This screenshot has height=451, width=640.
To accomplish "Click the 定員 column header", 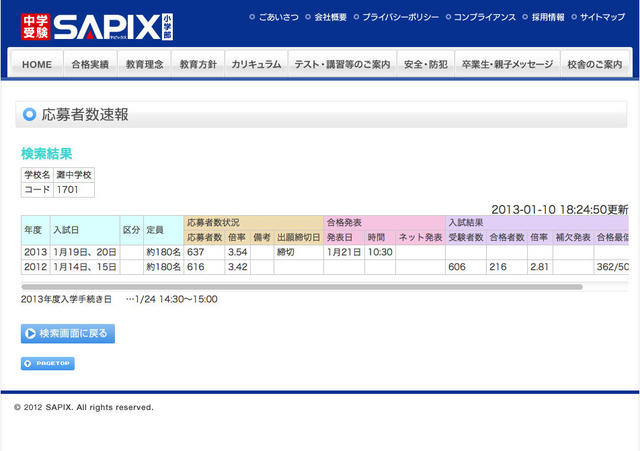I will point(164,230).
